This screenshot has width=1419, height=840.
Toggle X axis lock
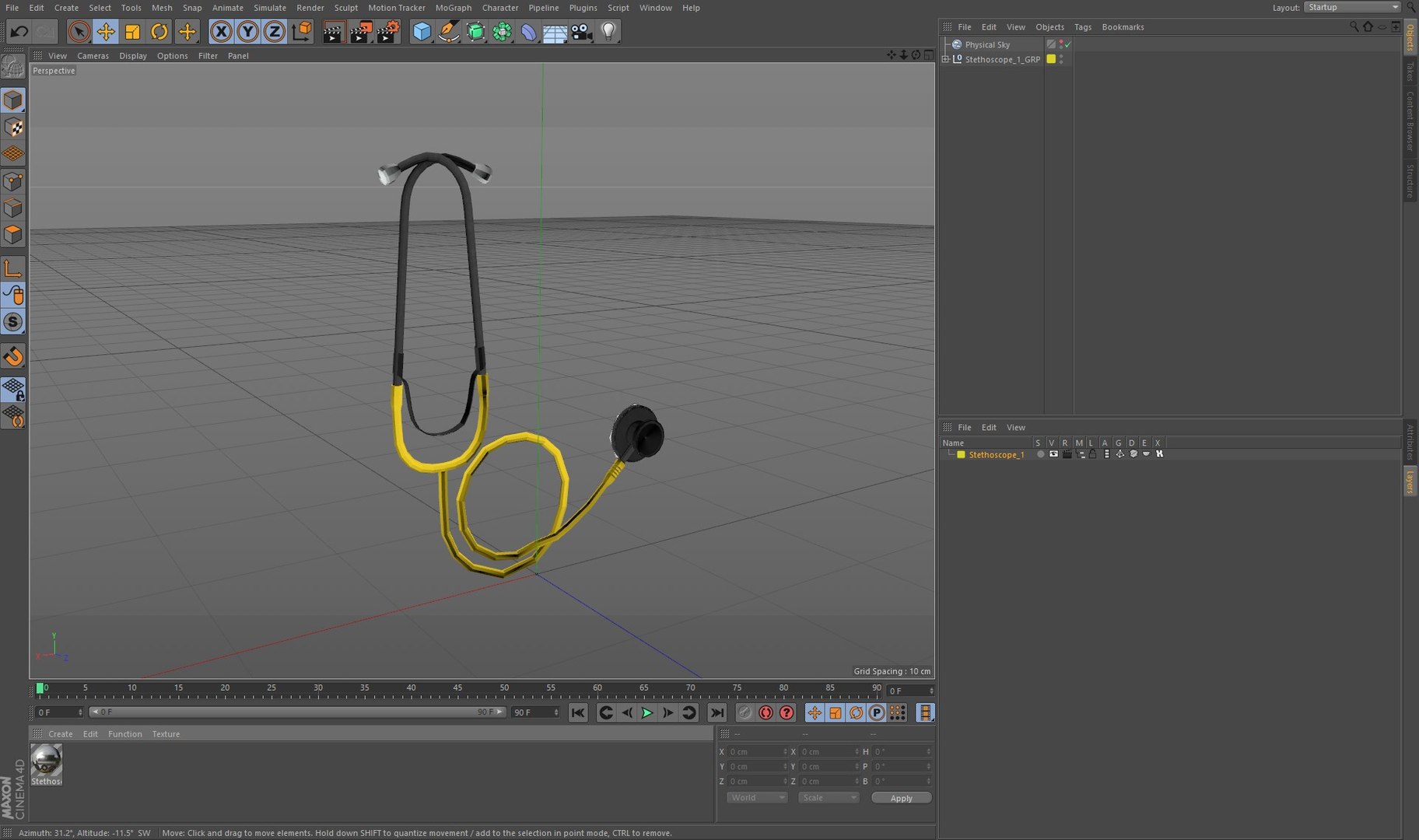coord(221,32)
